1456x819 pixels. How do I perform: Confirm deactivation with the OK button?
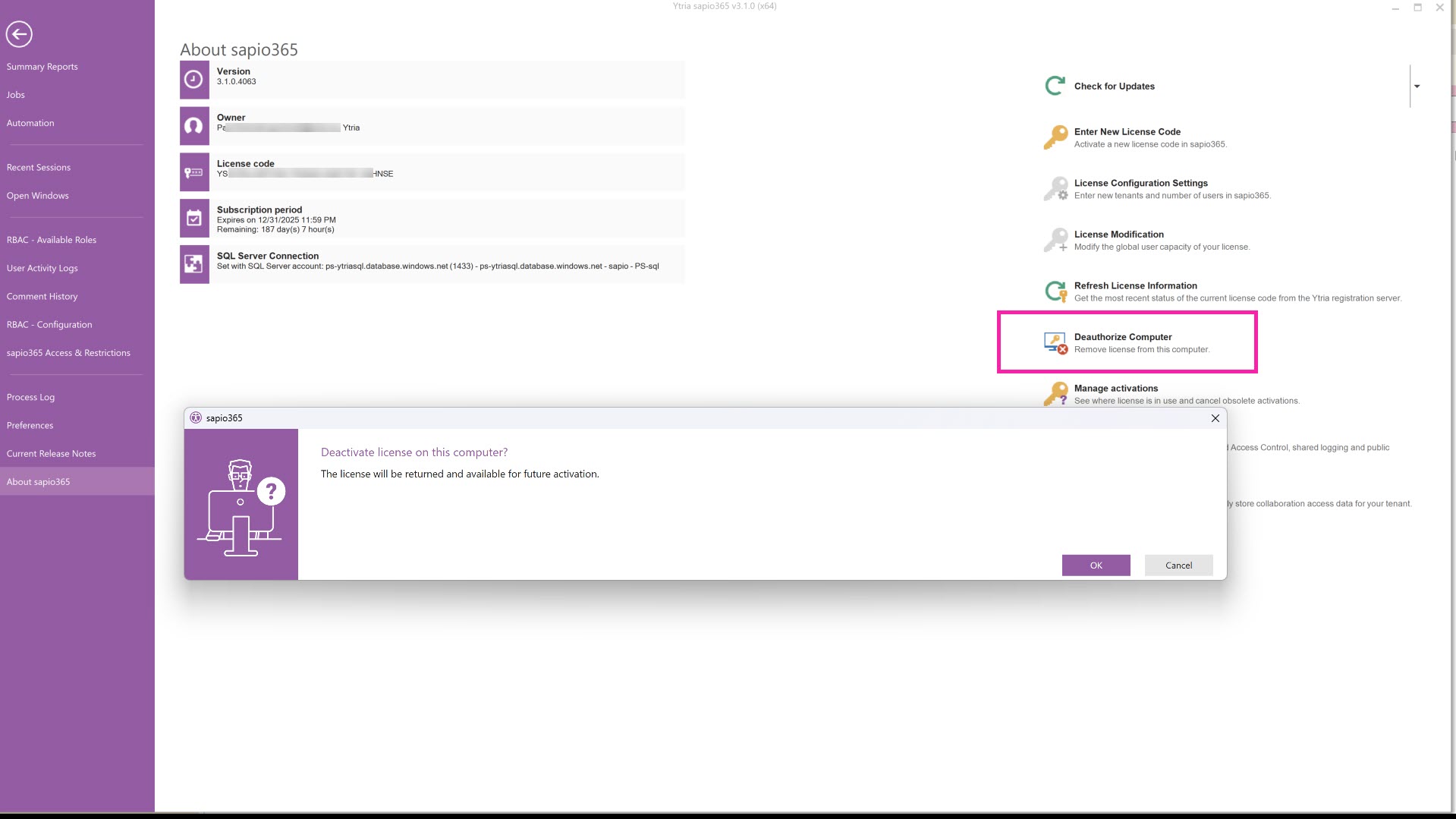(1096, 565)
